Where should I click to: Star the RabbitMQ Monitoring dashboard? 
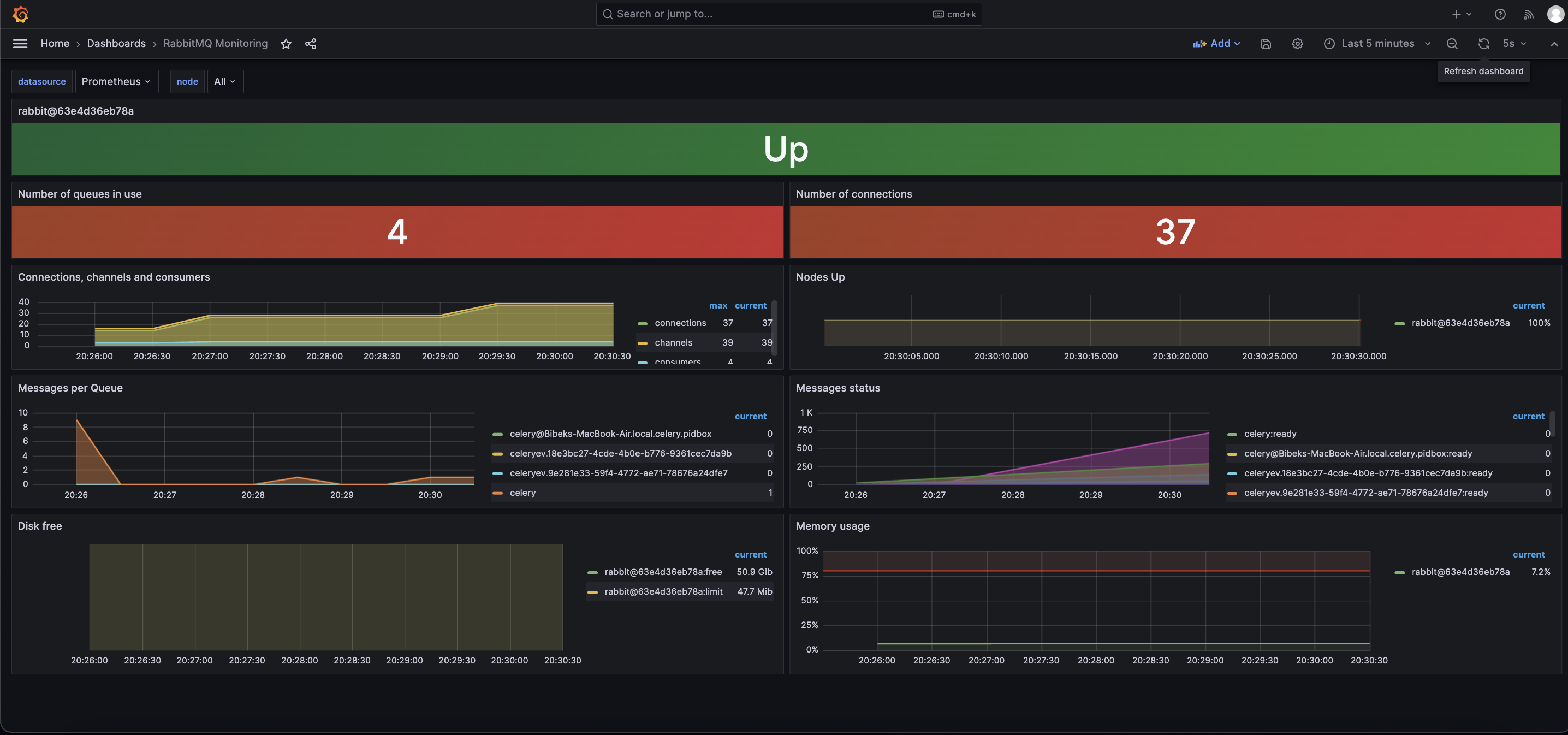click(286, 43)
